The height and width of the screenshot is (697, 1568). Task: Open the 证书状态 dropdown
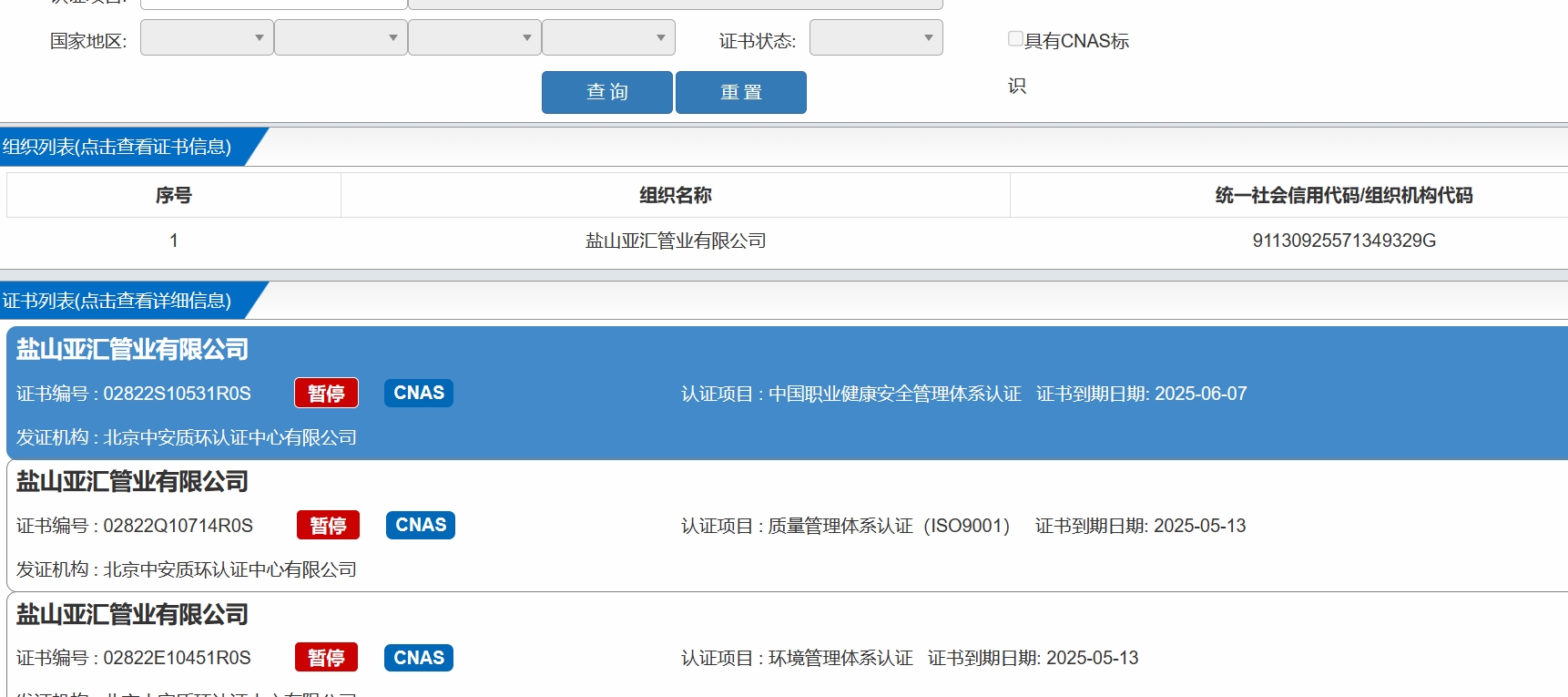(x=876, y=37)
